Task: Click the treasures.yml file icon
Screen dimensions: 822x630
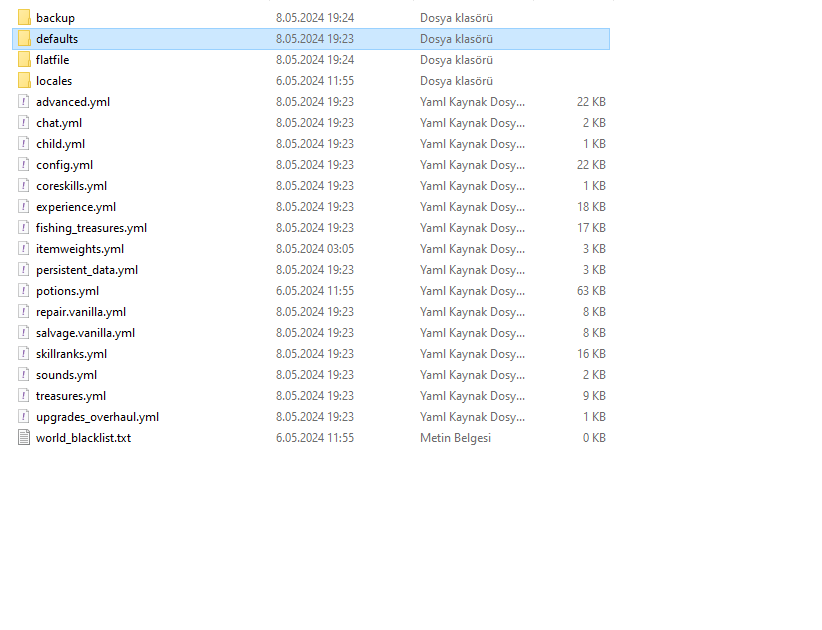Action: click(x=24, y=395)
